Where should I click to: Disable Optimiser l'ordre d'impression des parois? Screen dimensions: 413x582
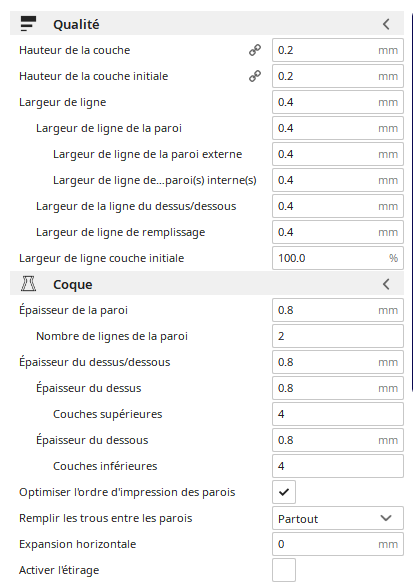tap(284, 492)
